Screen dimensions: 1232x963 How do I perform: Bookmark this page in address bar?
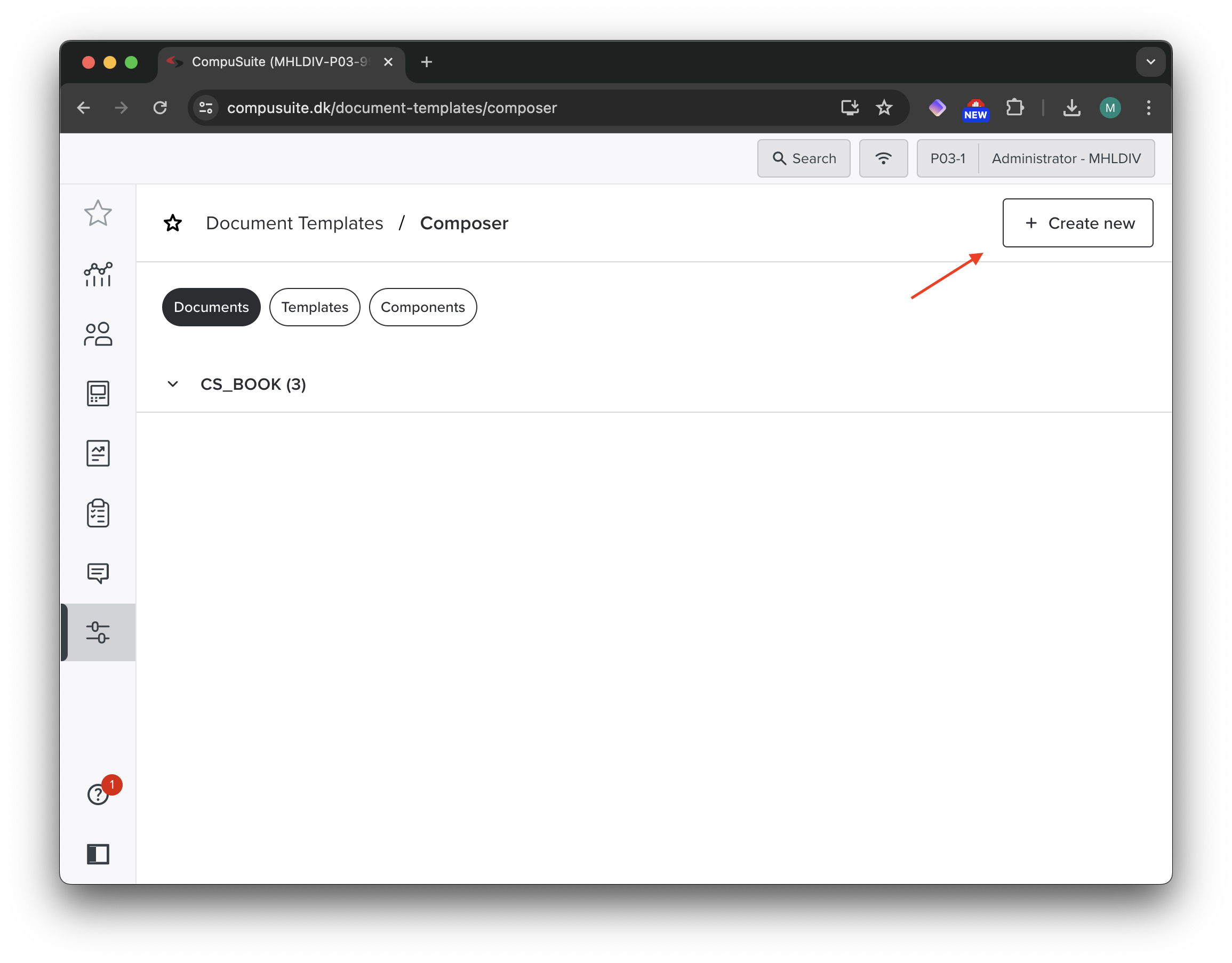click(884, 108)
